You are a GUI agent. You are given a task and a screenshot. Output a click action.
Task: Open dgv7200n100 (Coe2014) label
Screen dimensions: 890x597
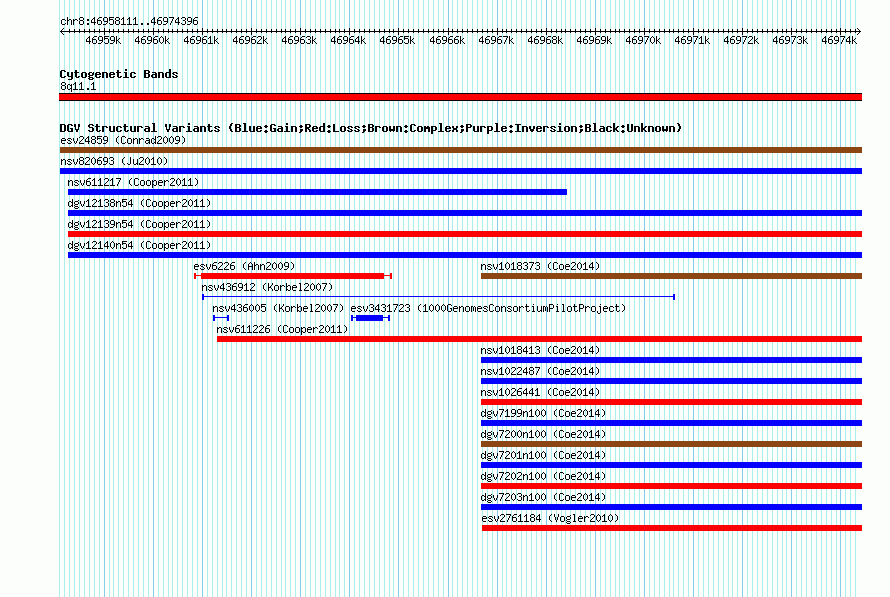[x=543, y=434]
